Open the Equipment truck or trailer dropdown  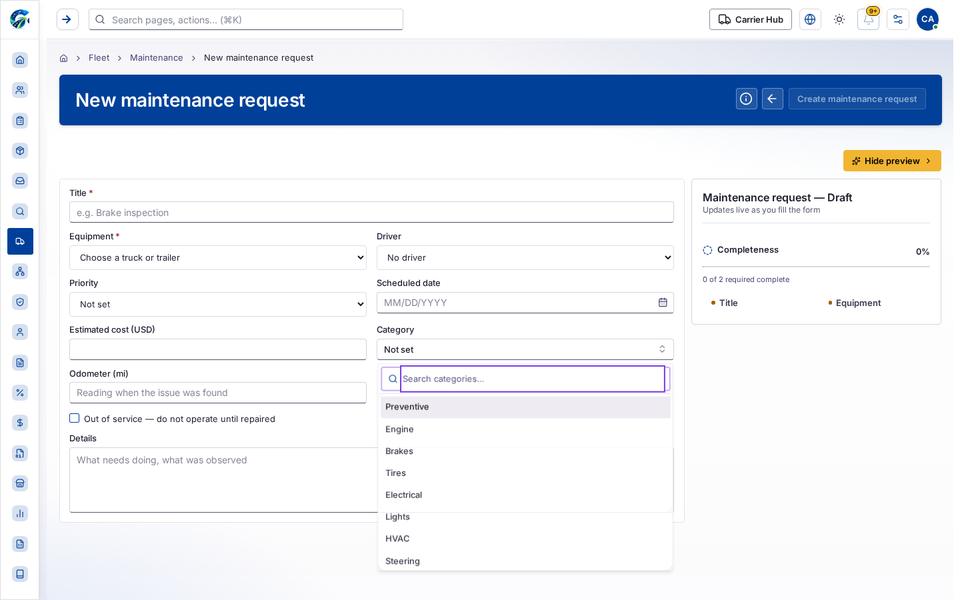[218, 258]
